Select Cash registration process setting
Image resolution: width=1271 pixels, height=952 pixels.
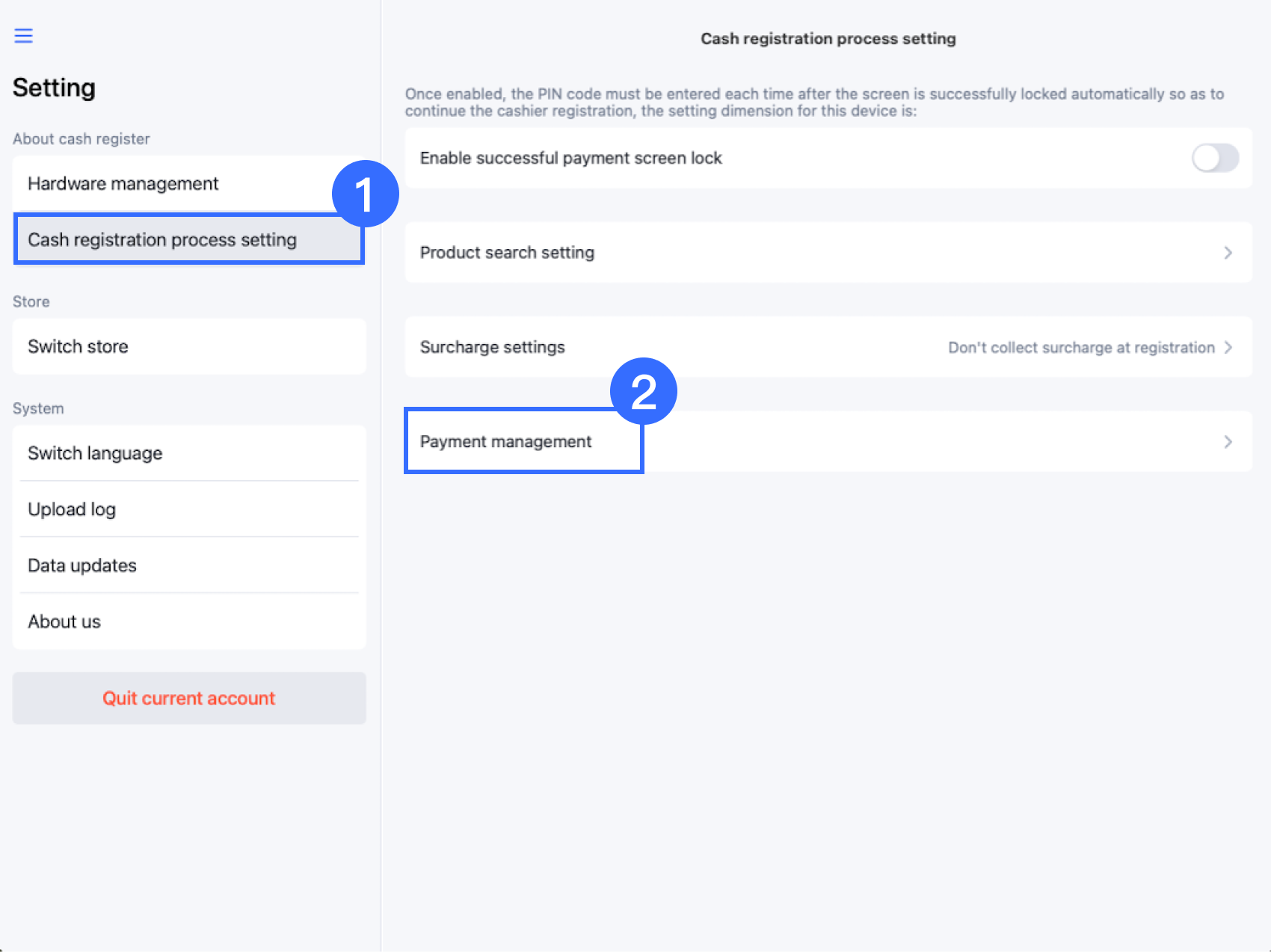[x=162, y=240]
